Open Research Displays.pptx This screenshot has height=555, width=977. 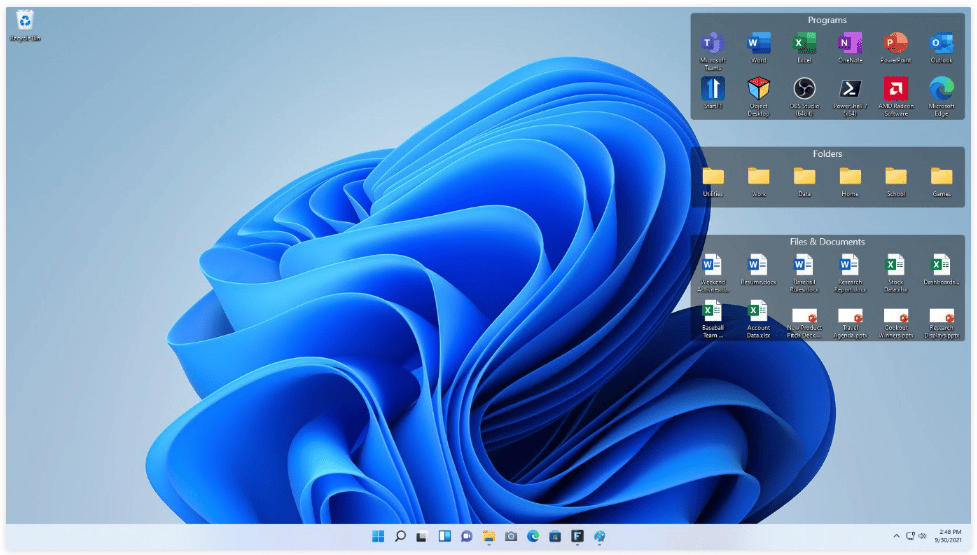click(x=941, y=323)
